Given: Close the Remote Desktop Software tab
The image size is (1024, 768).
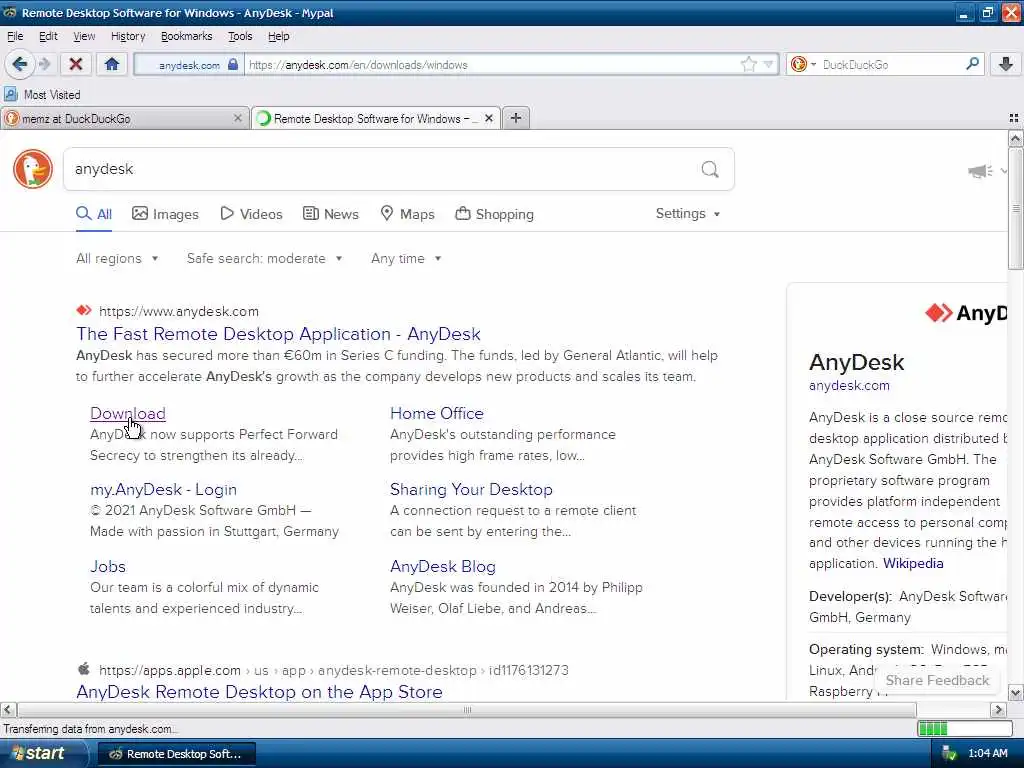Looking at the screenshot, I should click(x=488, y=118).
